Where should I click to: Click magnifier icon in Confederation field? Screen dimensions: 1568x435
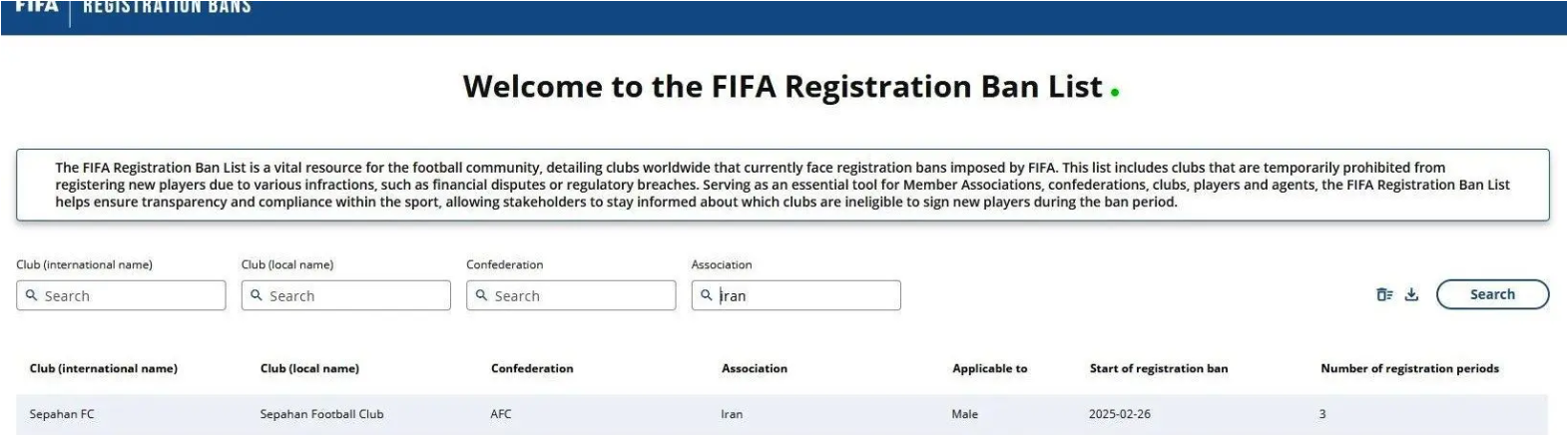(482, 295)
